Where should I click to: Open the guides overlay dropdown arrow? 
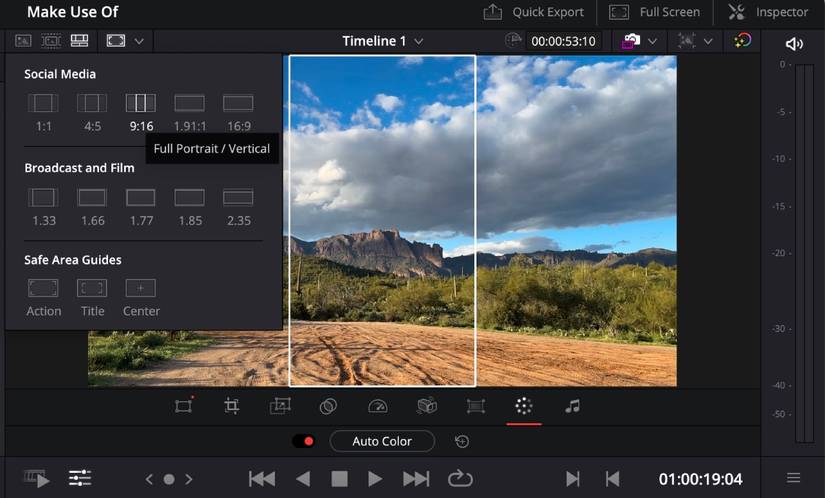(139, 41)
